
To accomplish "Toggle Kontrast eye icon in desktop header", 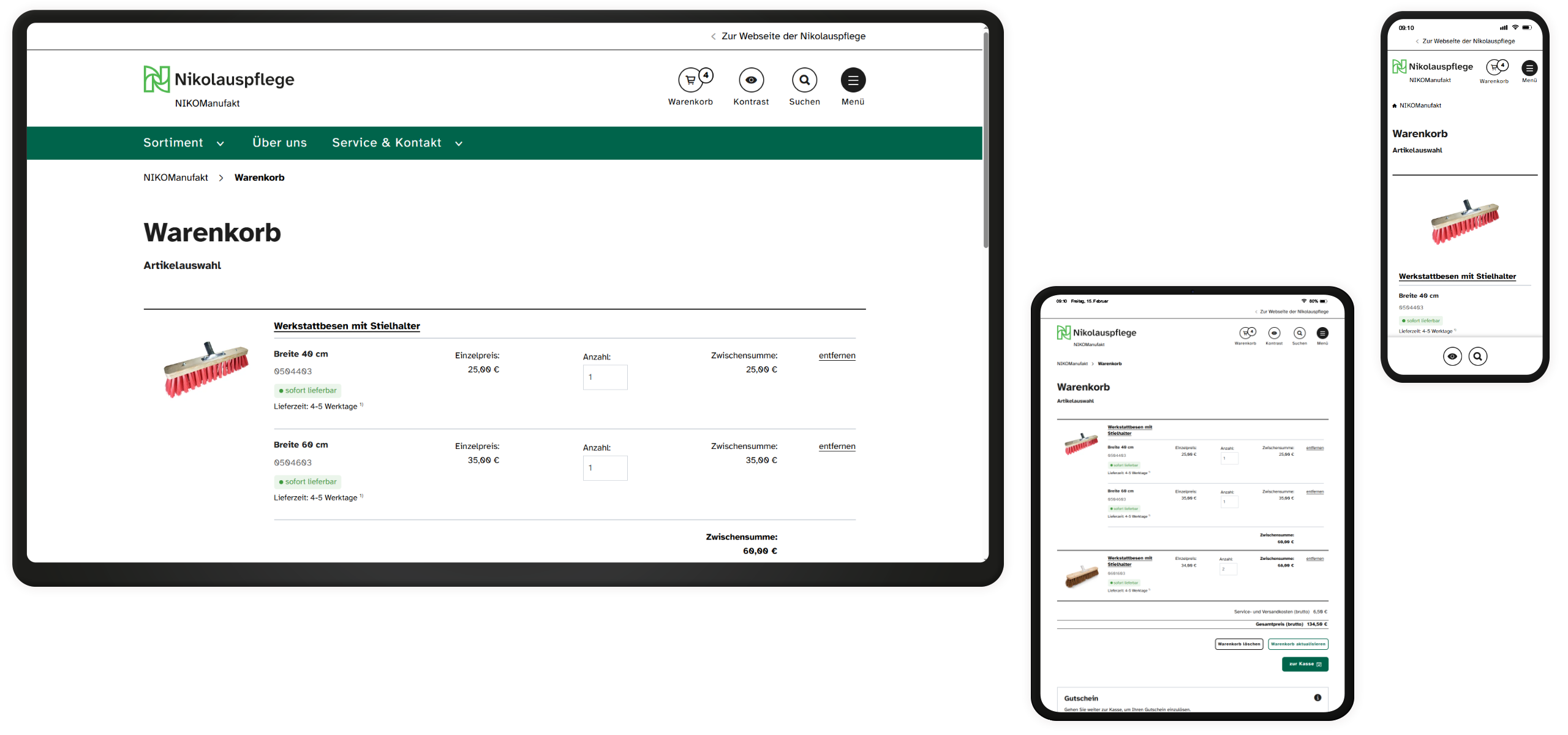I will [751, 80].
